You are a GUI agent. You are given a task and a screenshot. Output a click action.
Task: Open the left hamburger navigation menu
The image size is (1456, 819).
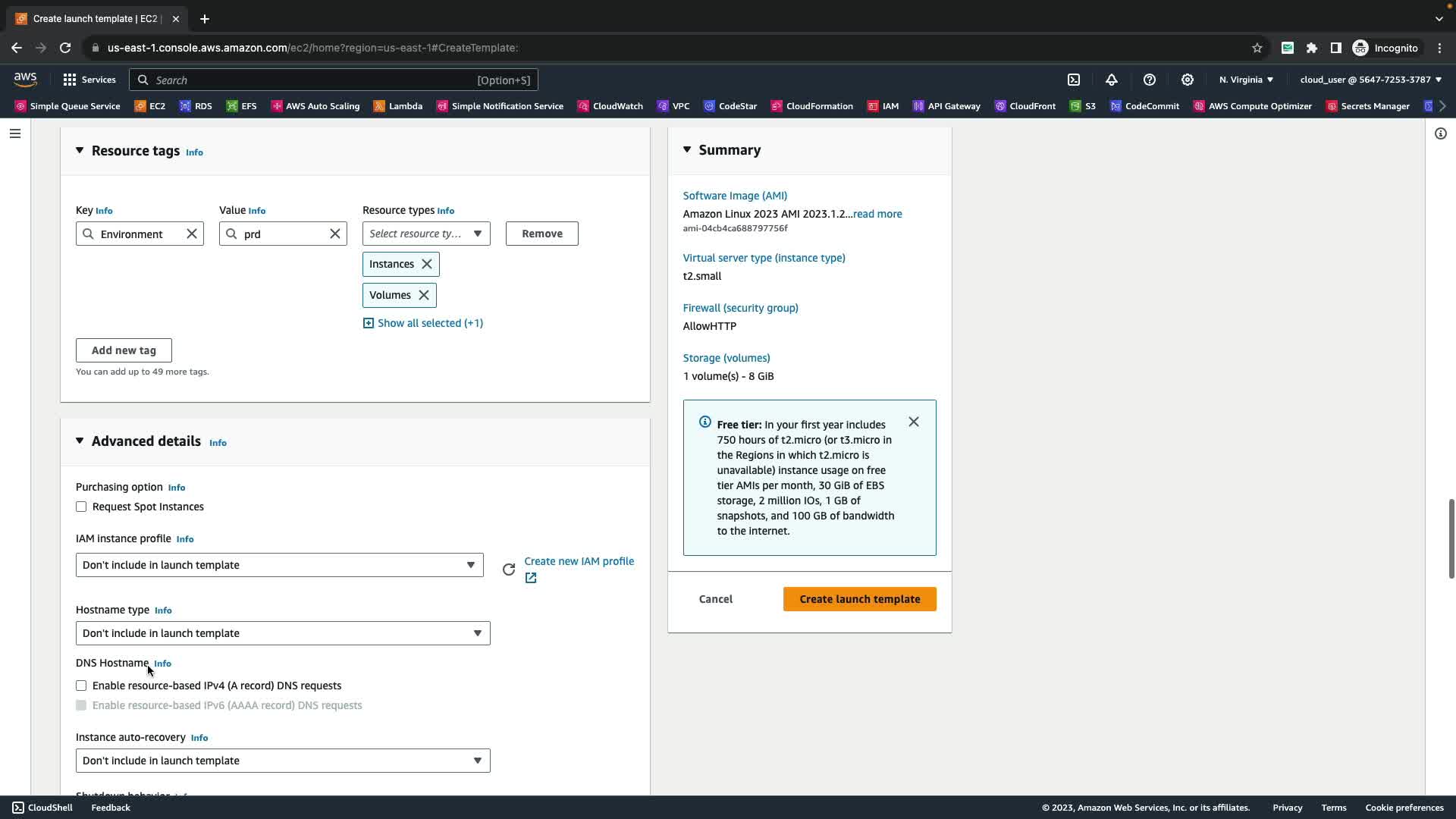(x=15, y=133)
